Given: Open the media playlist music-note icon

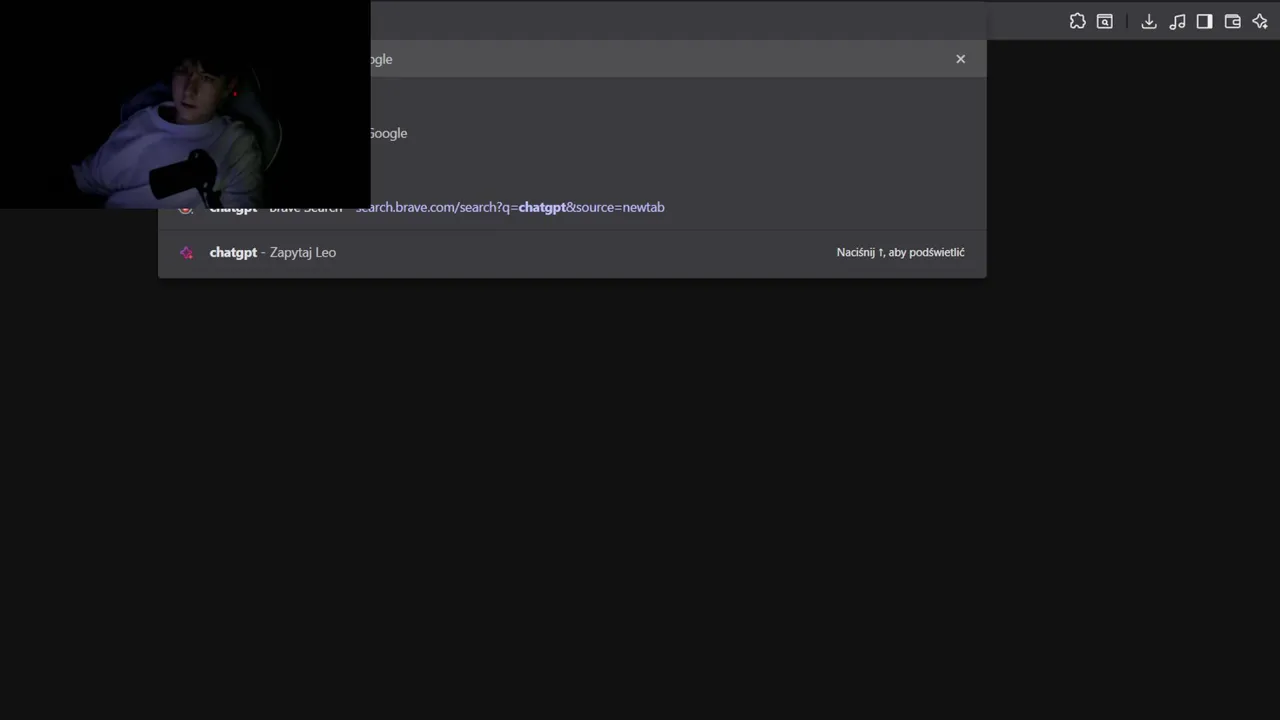Looking at the screenshot, I should point(1177,21).
